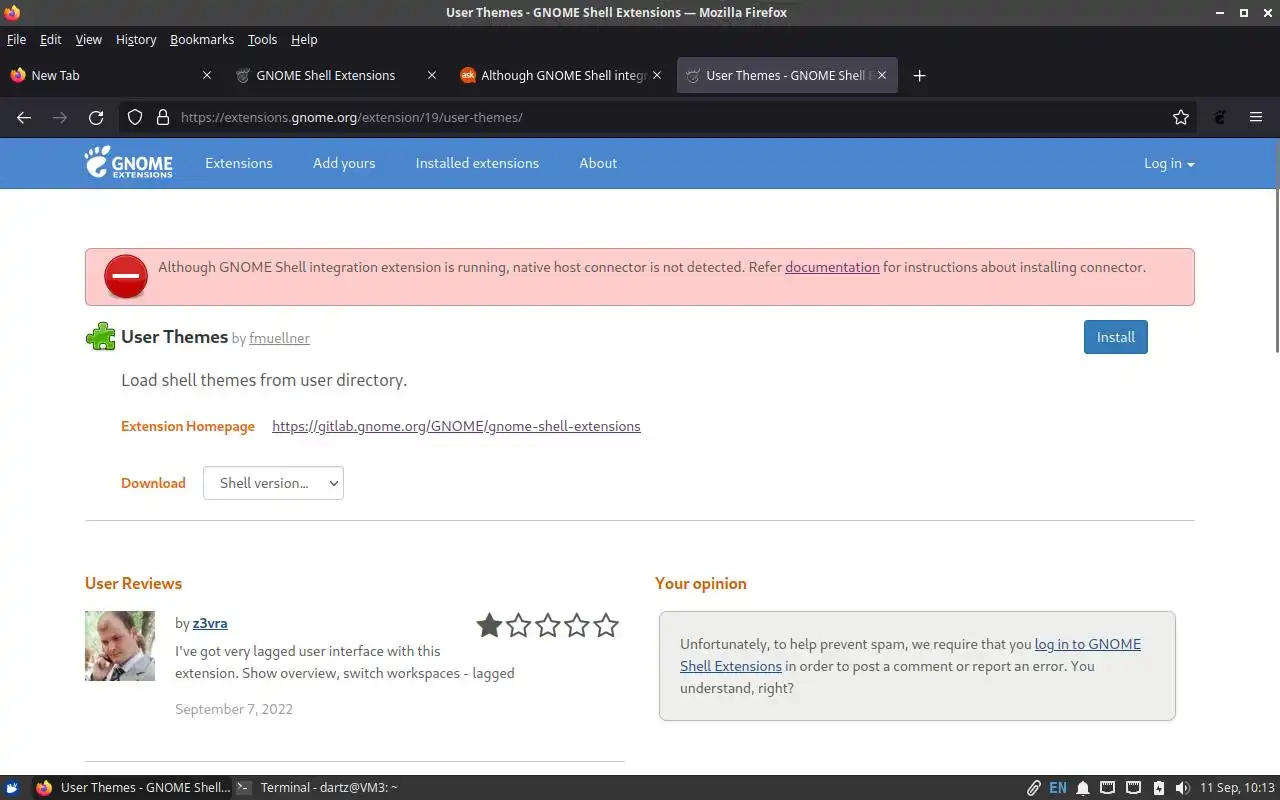Open the Bookmarks menu
This screenshot has height=800, width=1280.
click(202, 39)
